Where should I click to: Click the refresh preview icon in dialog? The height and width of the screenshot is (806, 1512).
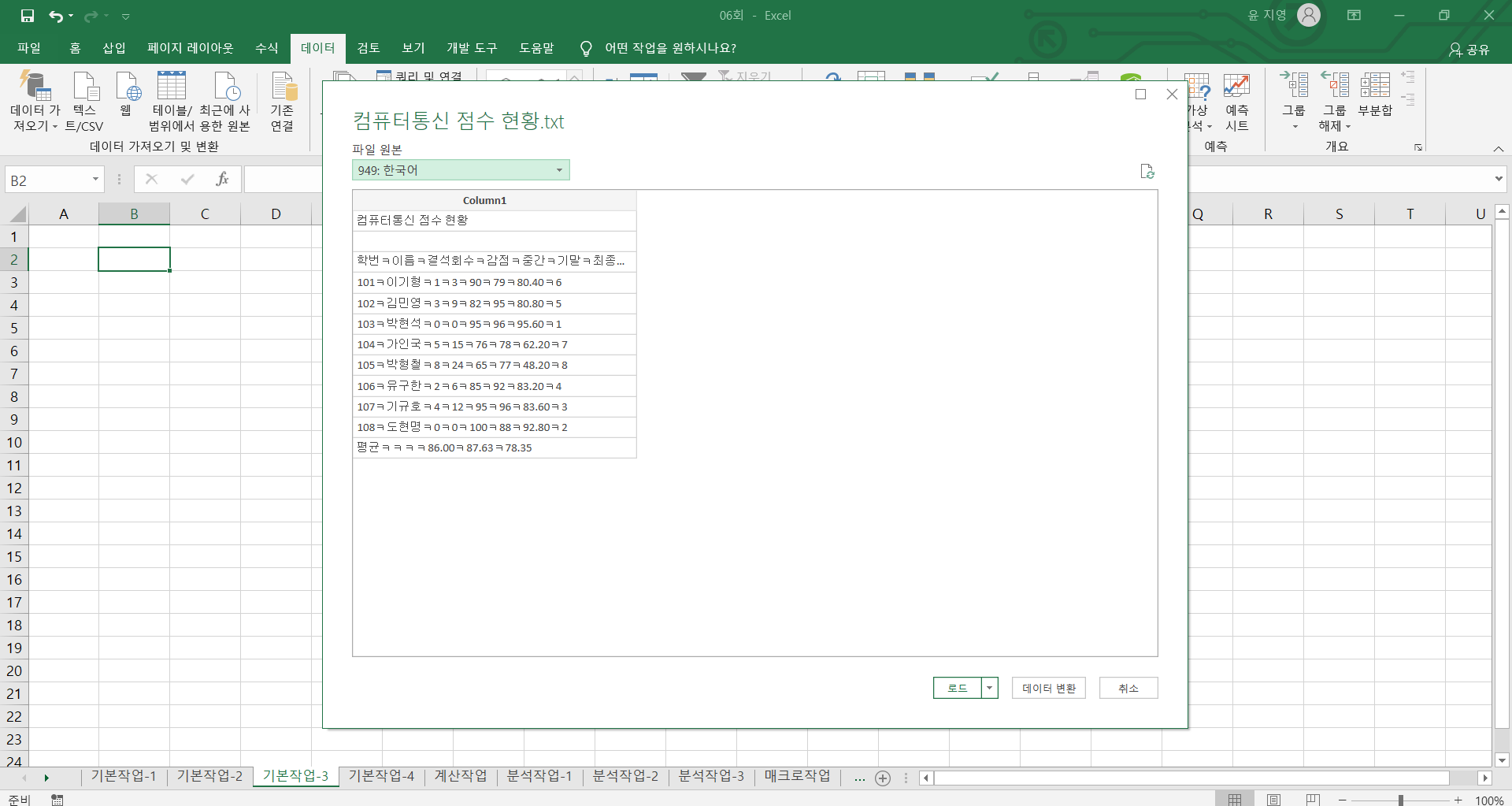point(1147,172)
